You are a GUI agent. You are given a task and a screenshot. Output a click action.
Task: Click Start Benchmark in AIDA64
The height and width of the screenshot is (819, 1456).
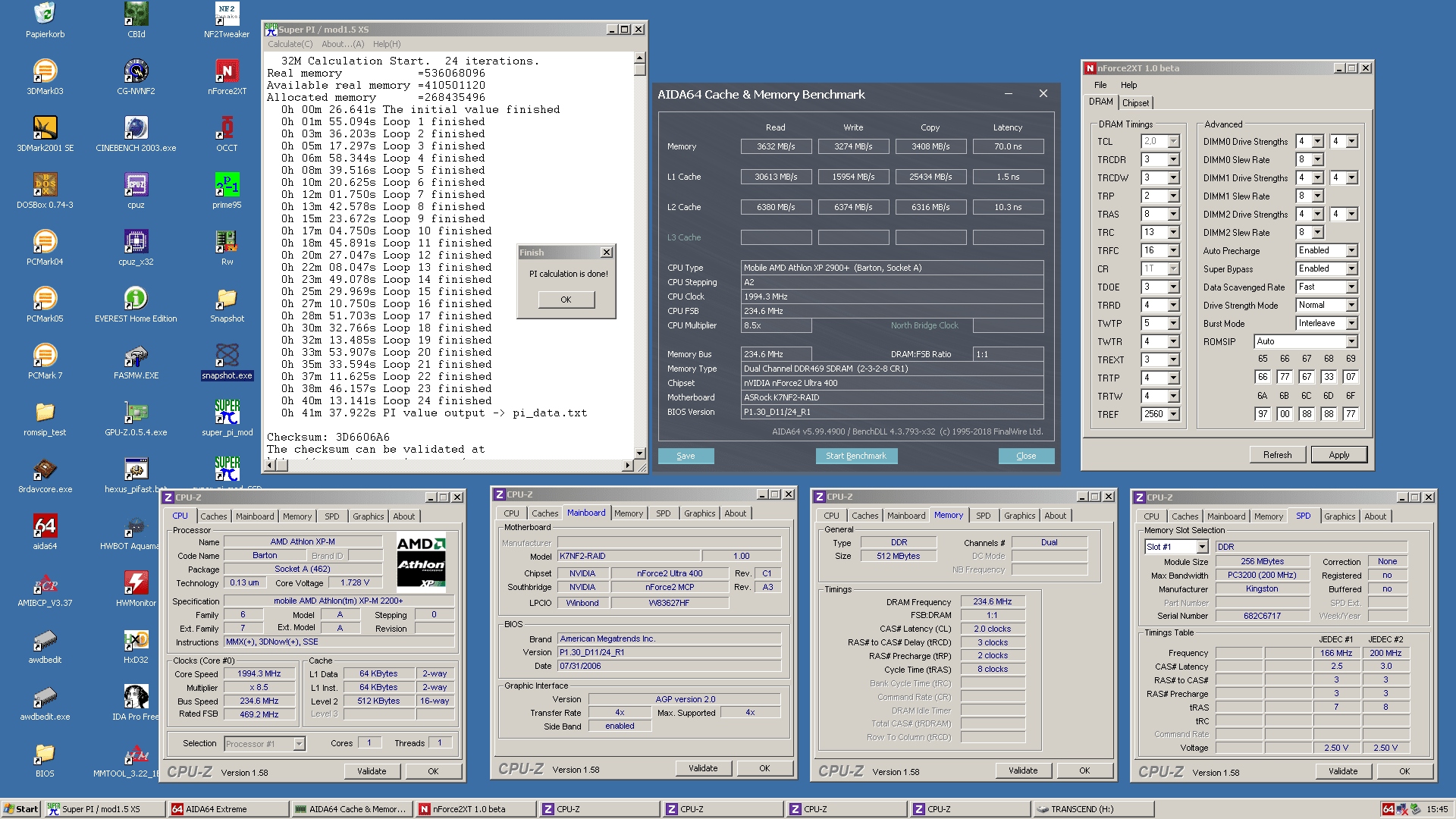[x=856, y=456]
